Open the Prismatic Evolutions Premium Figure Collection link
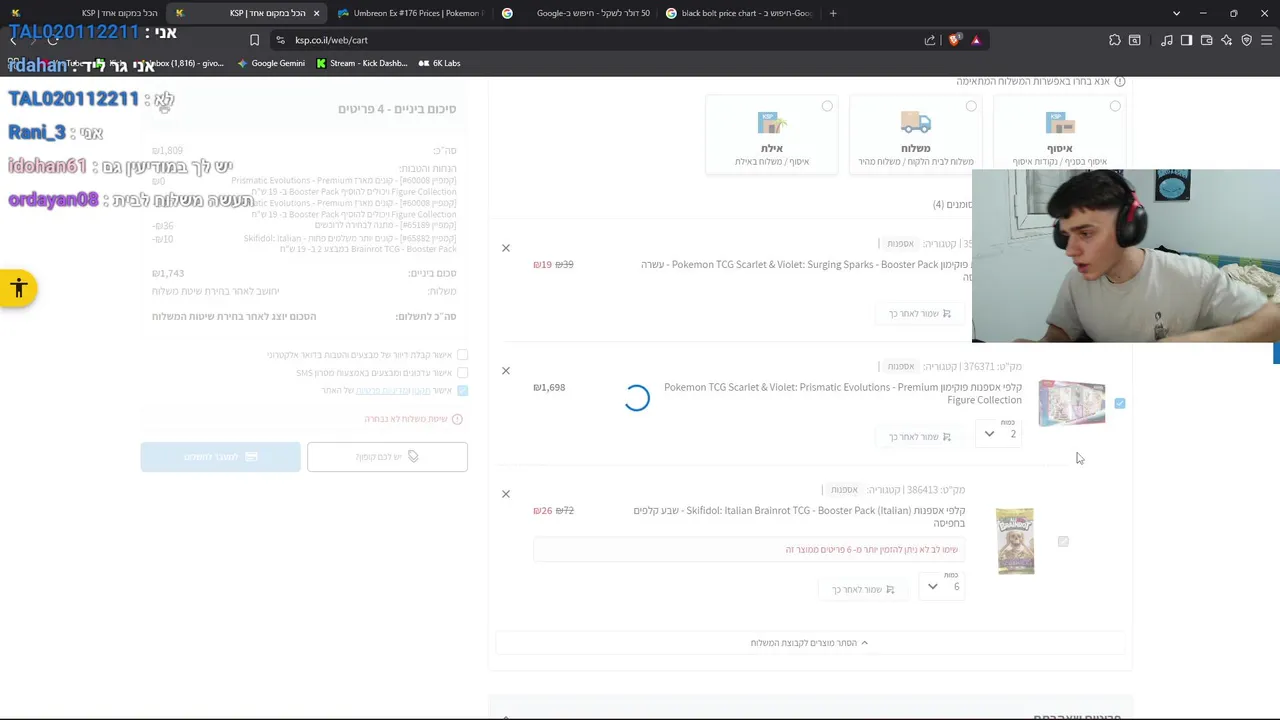The height and width of the screenshot is (720, 1280). click(843, 393)
